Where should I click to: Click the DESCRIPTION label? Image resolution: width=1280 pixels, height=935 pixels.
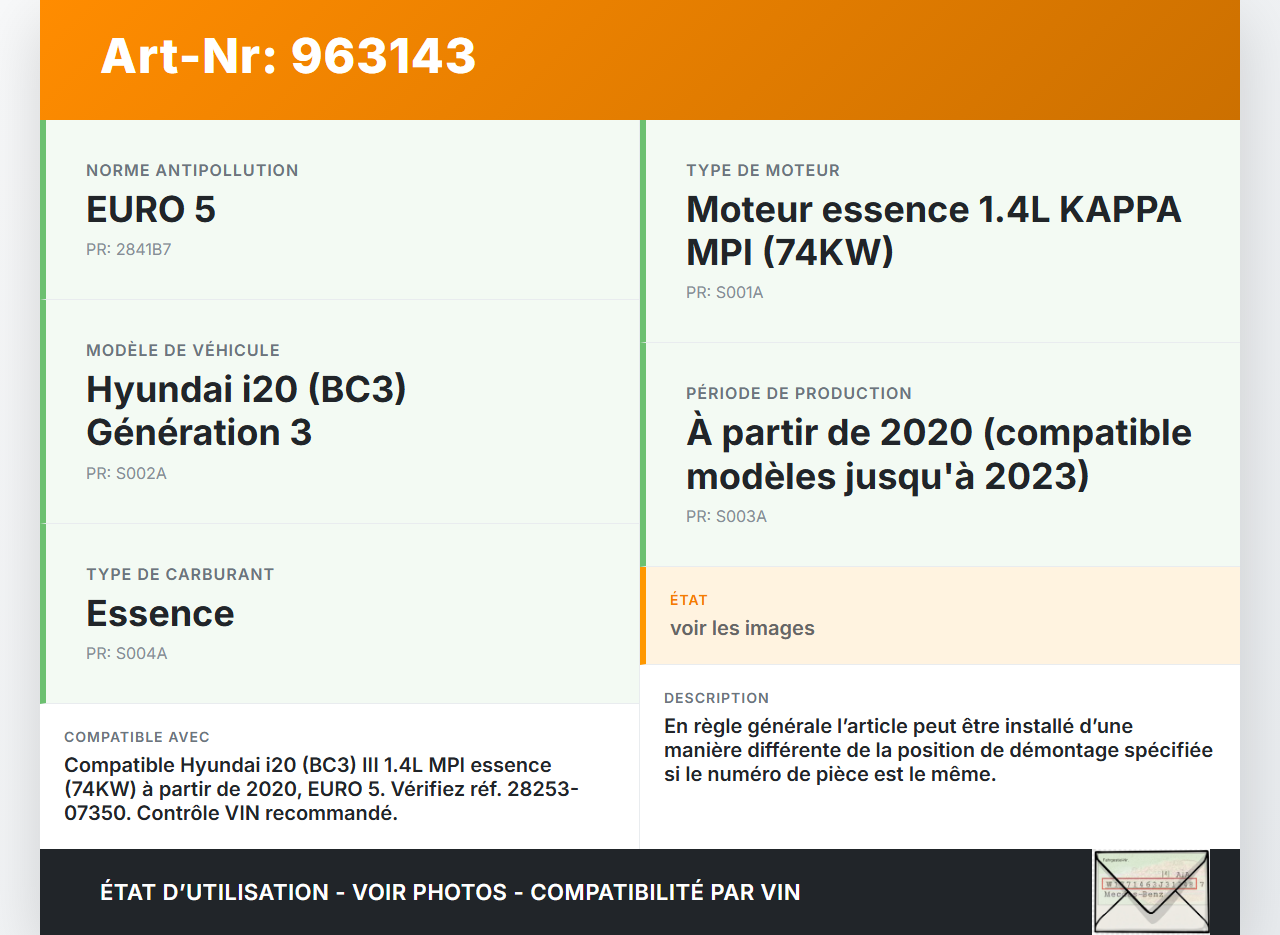click(x=717, y=698)
